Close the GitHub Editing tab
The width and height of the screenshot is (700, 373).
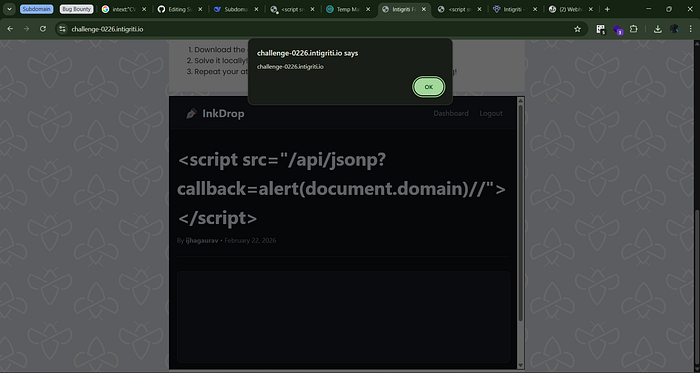pyautogui.click(x=200, y=9)
